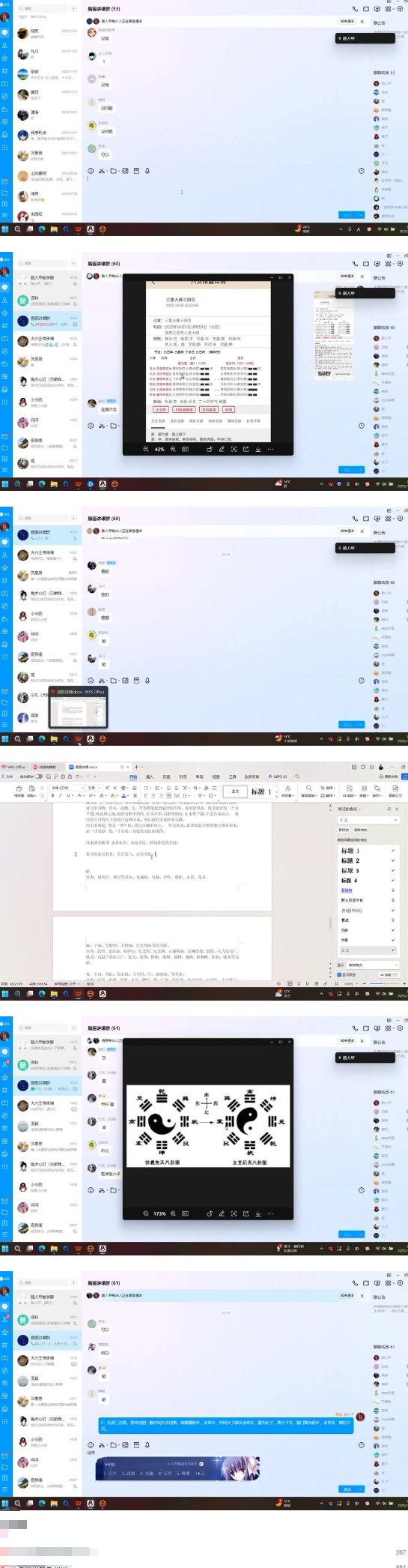The height and width of the screenshot is (1568, 408).
Task: Toggle the auto-save switch in WPS toolbar
Action: coord(38,777)
